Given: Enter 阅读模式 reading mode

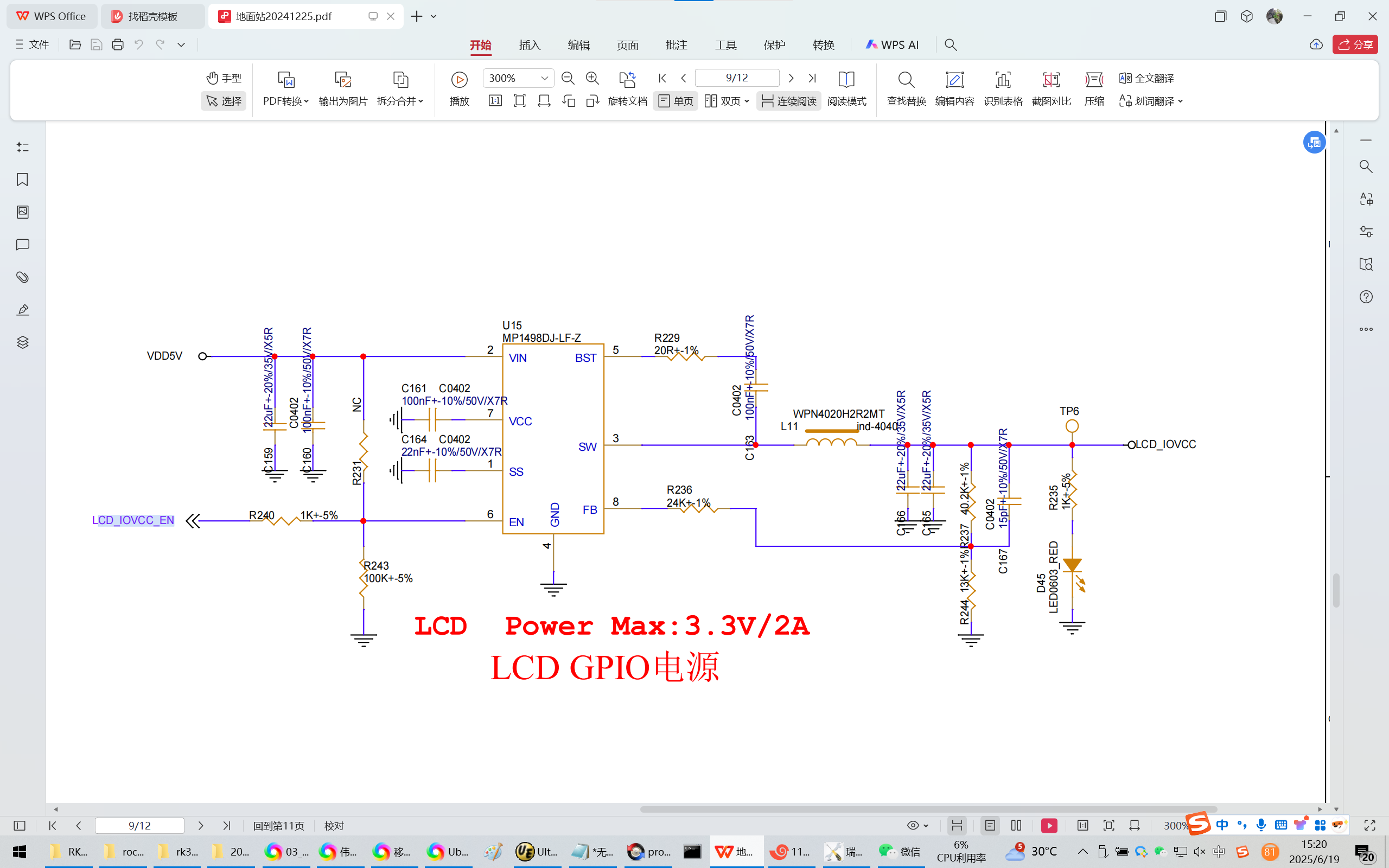Looking at the screenshot, I should tap(846, 89).
